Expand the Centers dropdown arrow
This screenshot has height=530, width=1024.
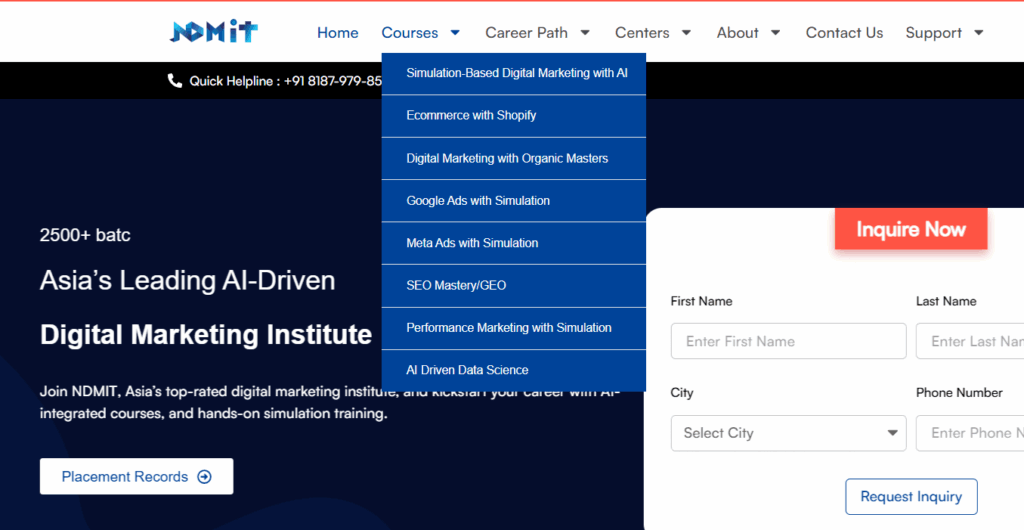[686, 33]
